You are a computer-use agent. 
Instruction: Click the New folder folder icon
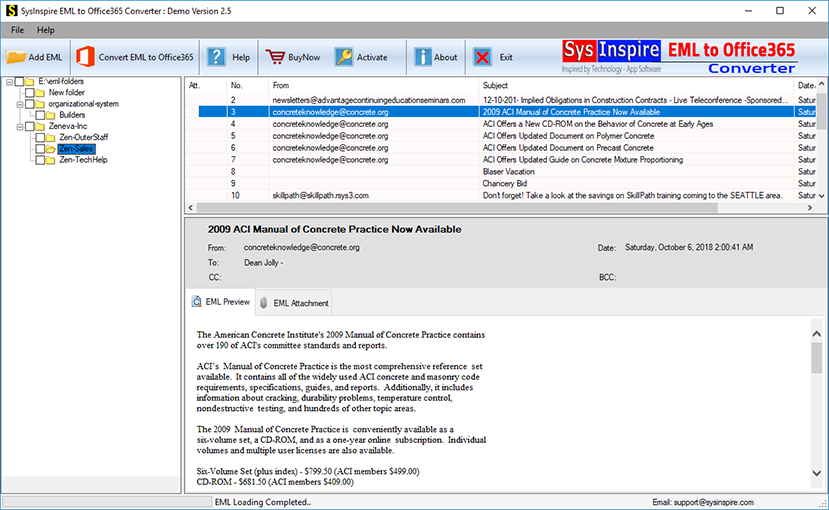tap(40, 92)
